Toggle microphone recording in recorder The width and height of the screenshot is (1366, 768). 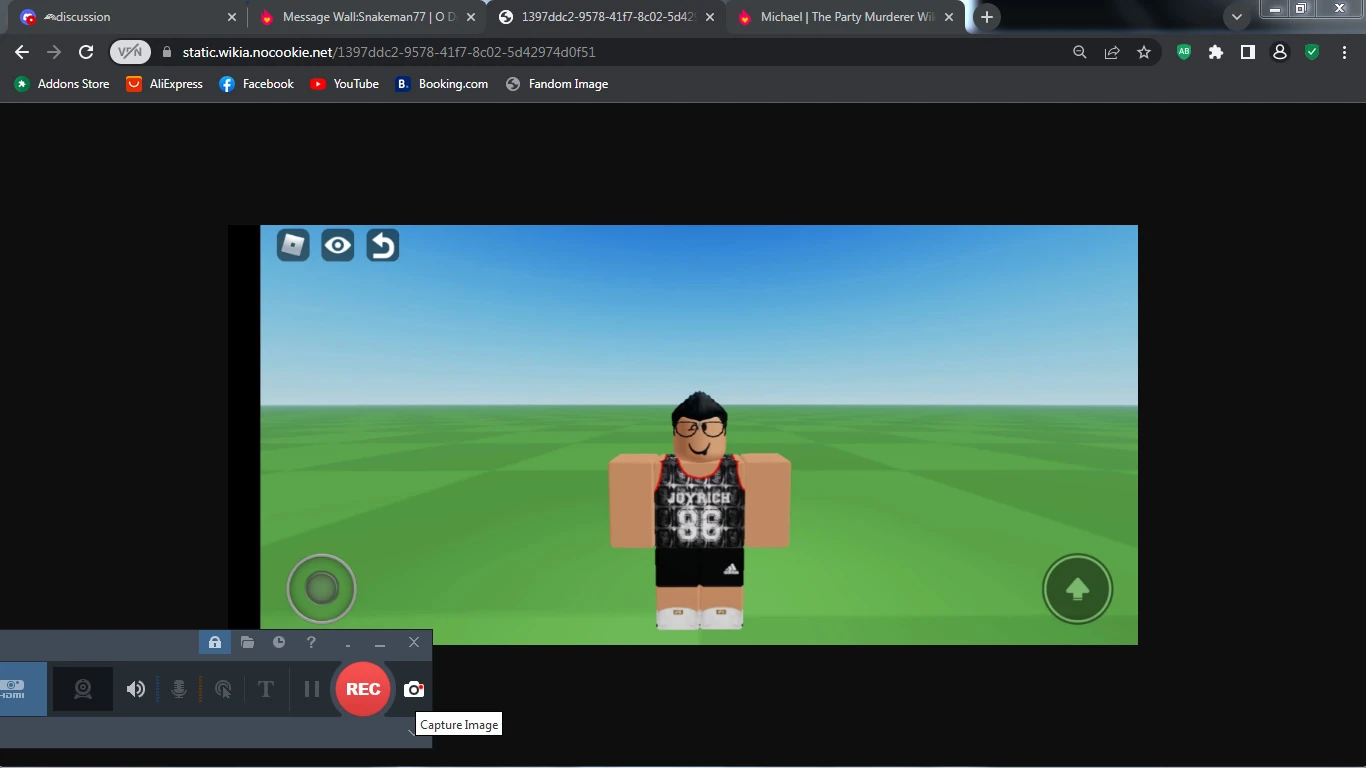pos(179,689)
